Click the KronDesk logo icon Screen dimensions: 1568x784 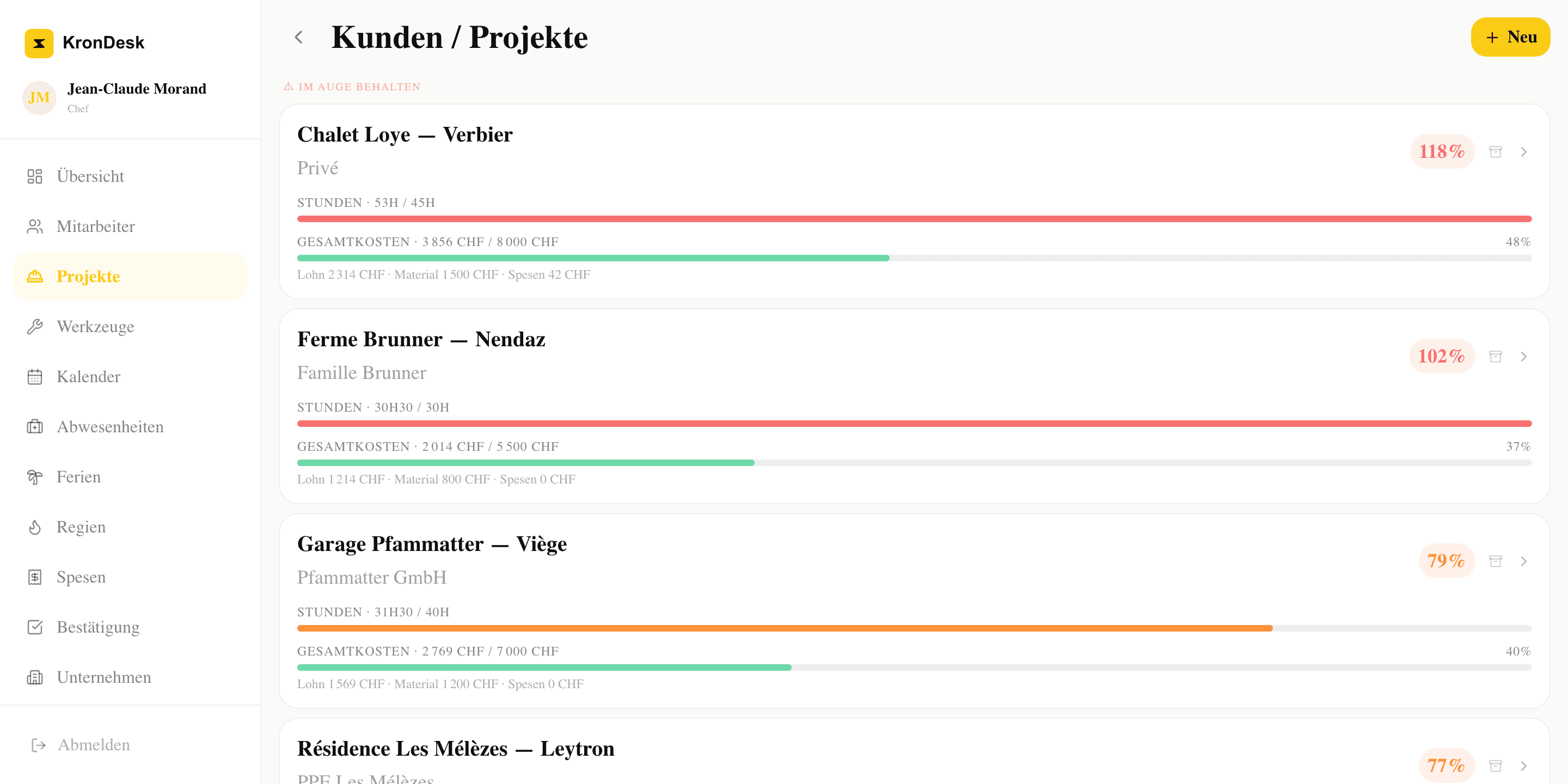coord(39,42)
